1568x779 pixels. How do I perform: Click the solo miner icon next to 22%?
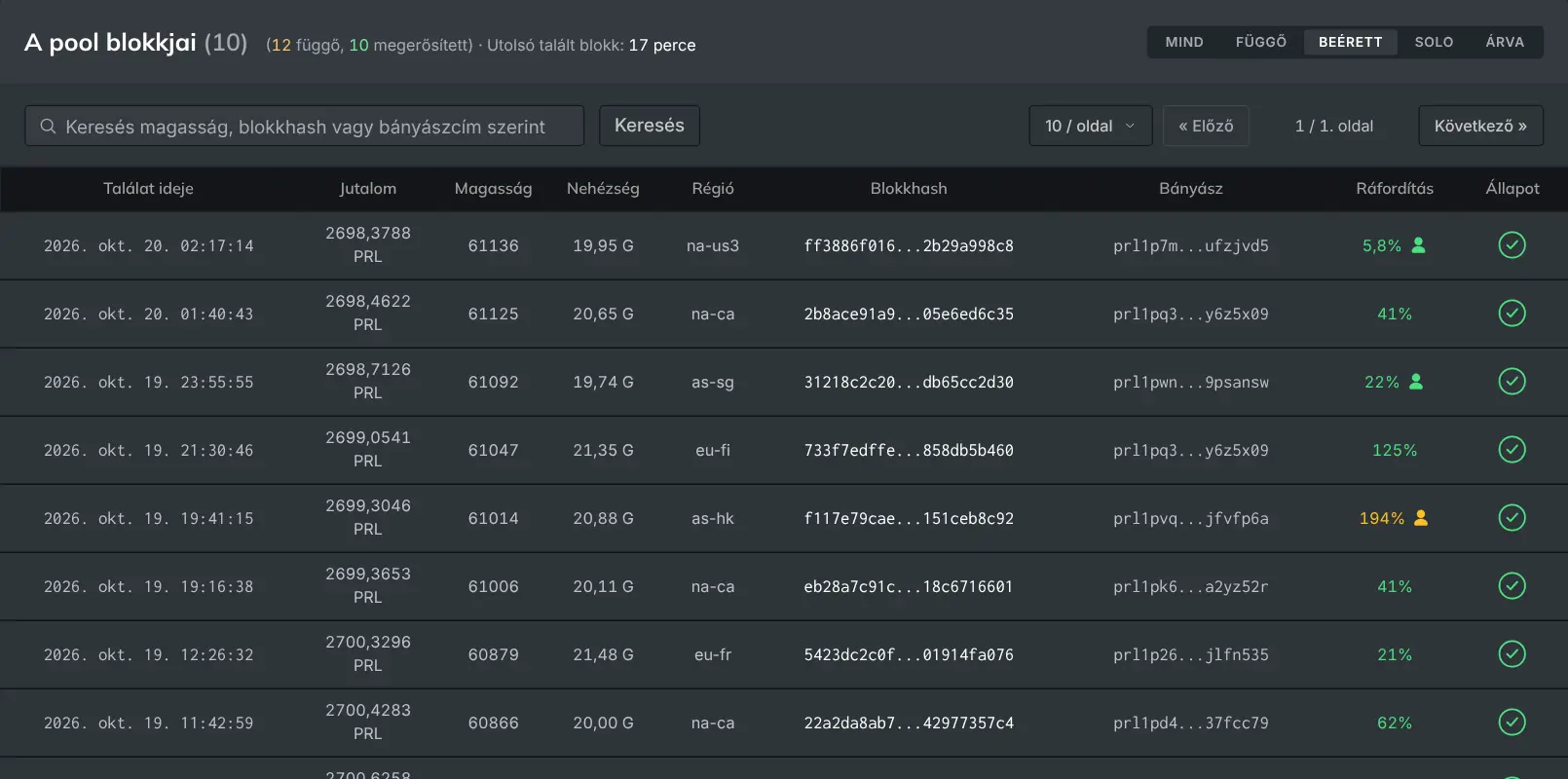point(1416,382)
